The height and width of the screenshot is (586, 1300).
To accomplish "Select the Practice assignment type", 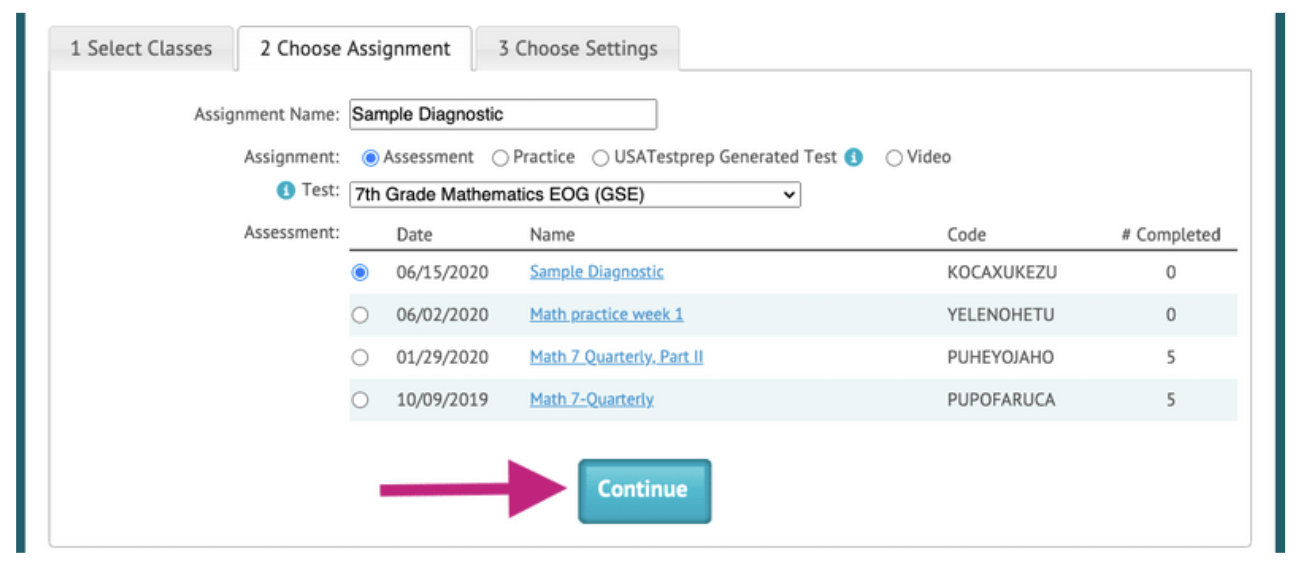I will tap(500, 158).
